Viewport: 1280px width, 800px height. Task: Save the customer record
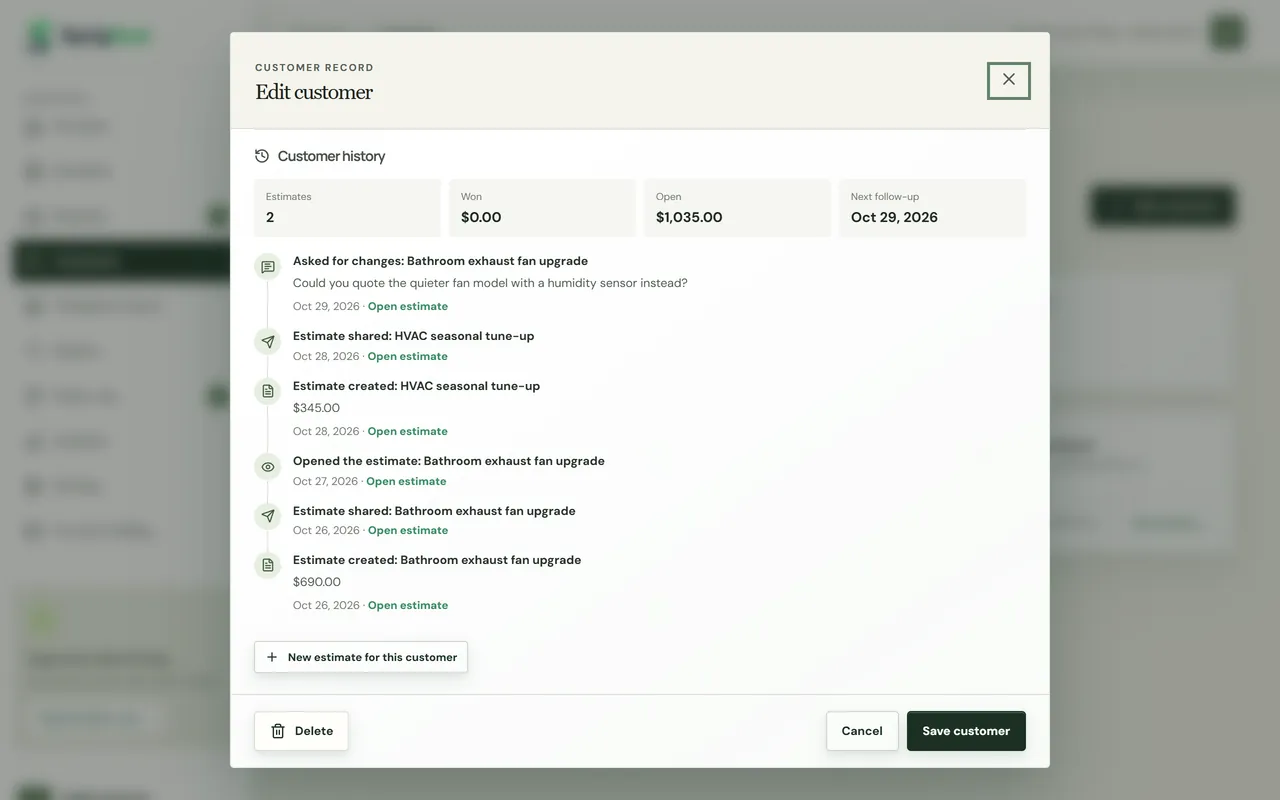click(x=966, y=731)
